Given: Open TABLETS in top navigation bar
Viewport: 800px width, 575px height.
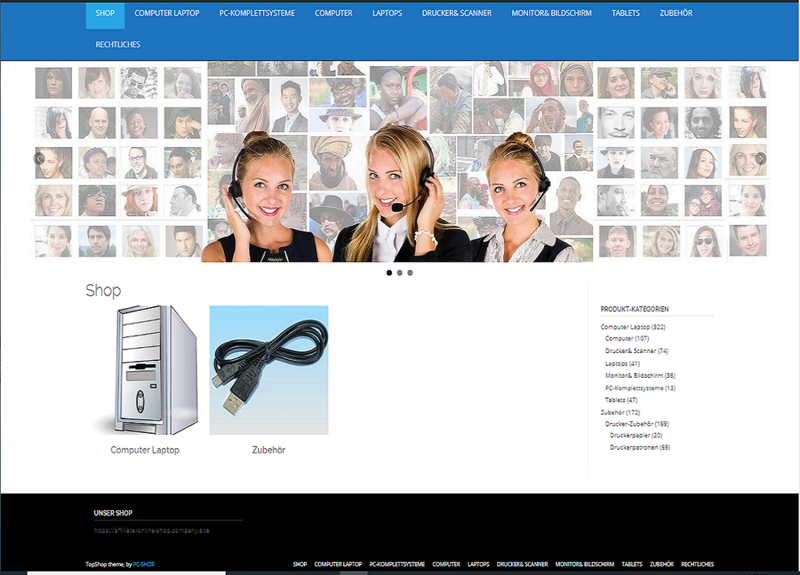Looking at the screenshot, I should click(x=626, y=13).
